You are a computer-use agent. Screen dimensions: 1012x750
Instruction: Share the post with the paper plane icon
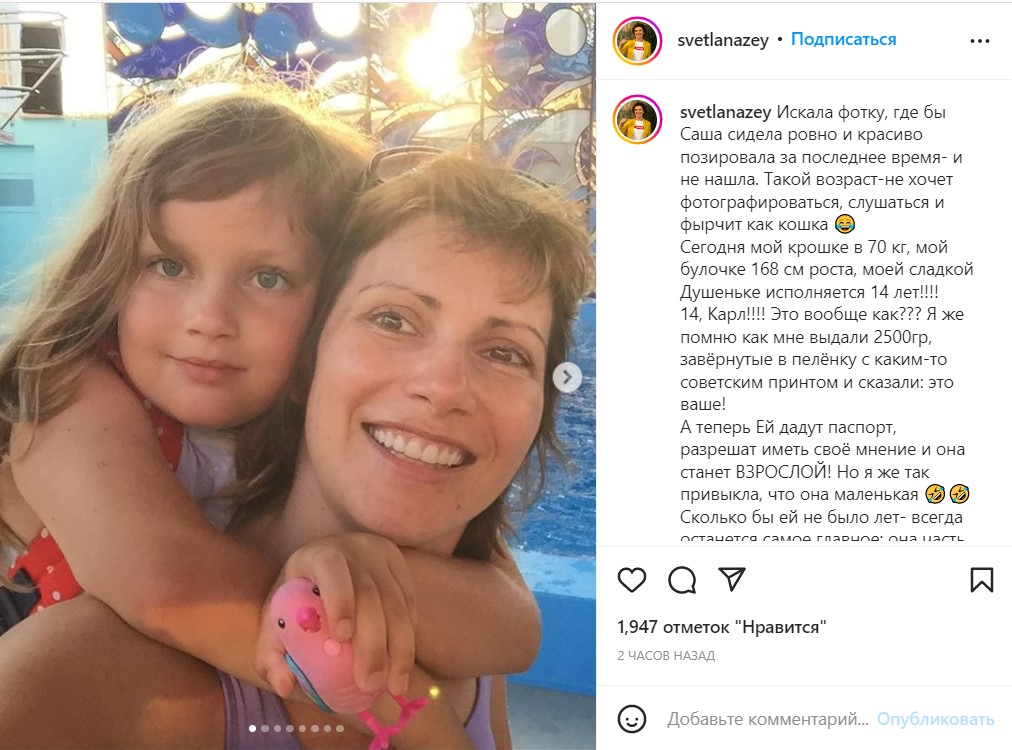(733, 580)
